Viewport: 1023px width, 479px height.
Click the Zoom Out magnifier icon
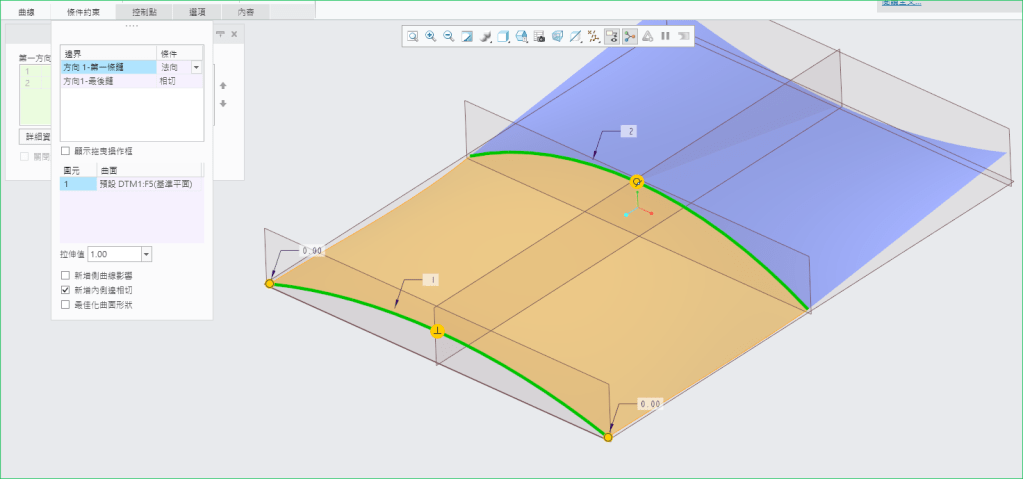(x=448, y=36)
